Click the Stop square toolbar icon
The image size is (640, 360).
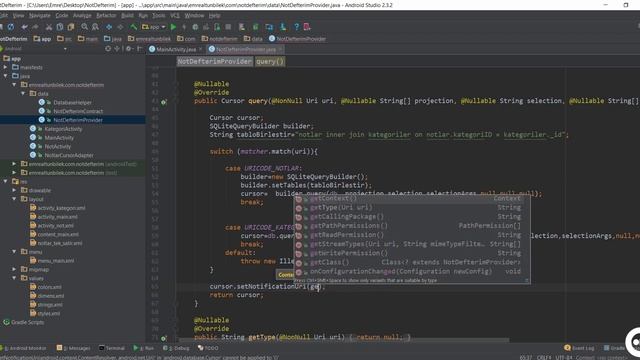click(x=228, y=27)
